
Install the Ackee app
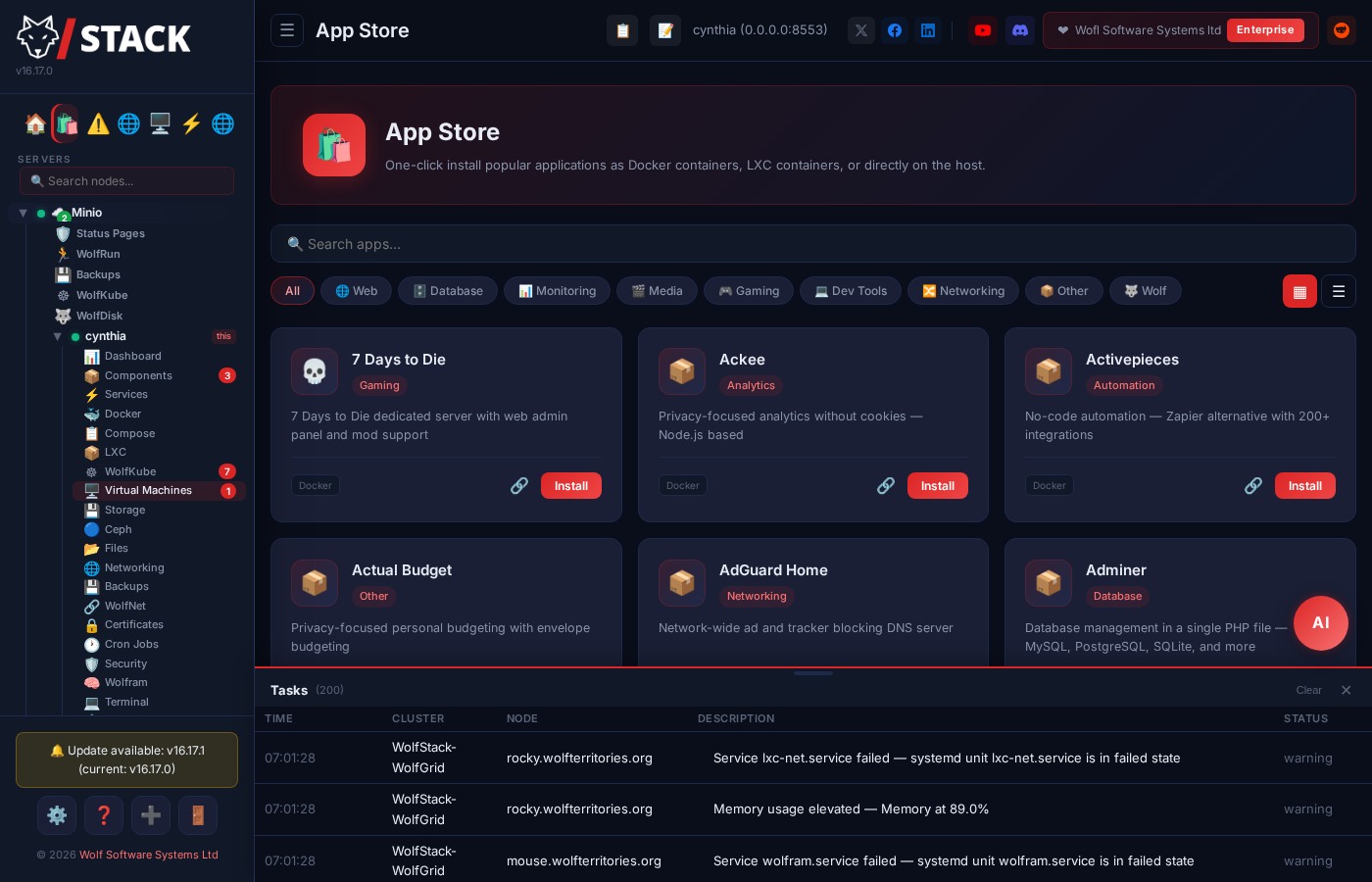click(x=938, y=486)
